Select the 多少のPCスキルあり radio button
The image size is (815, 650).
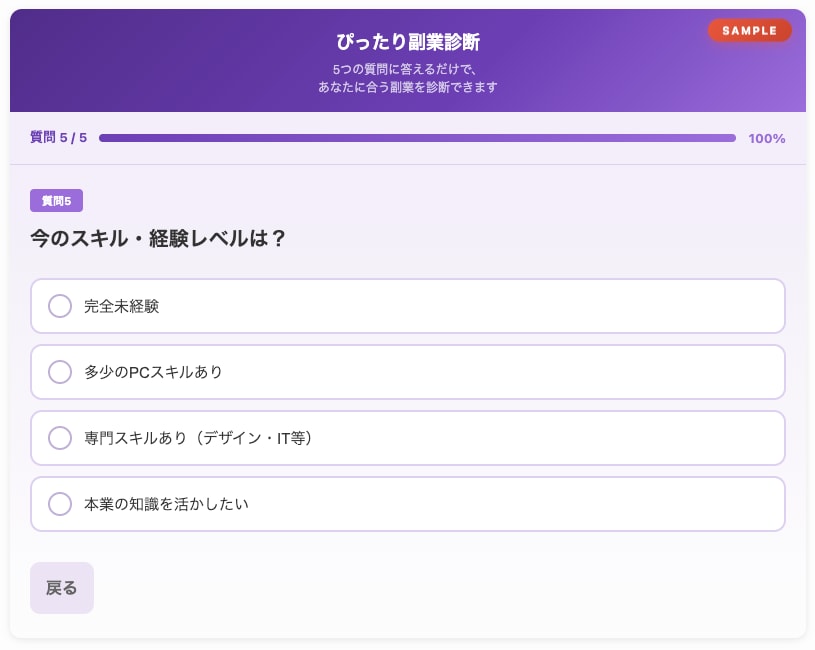60,372
